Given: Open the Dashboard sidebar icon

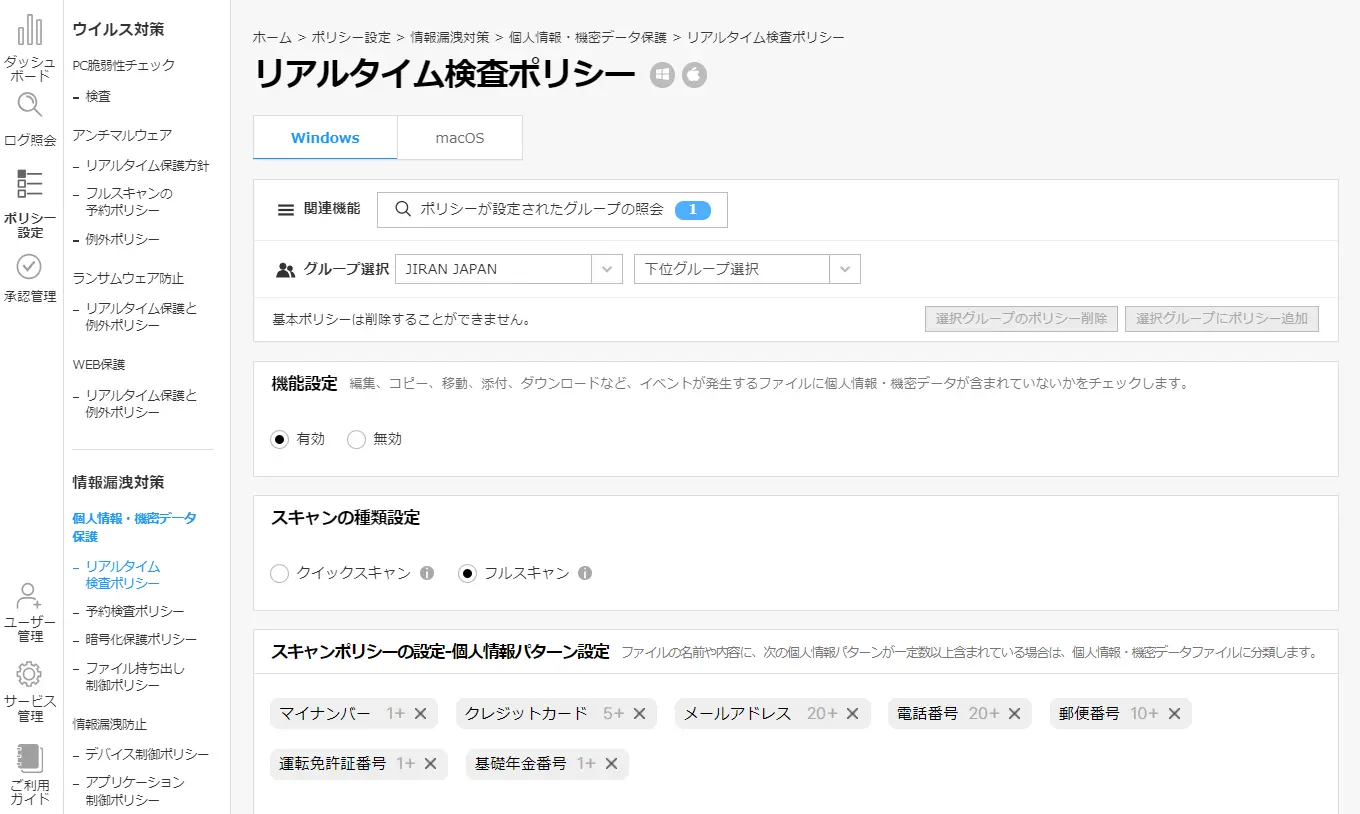Looking at the screenshot, I should coord(30,31).
